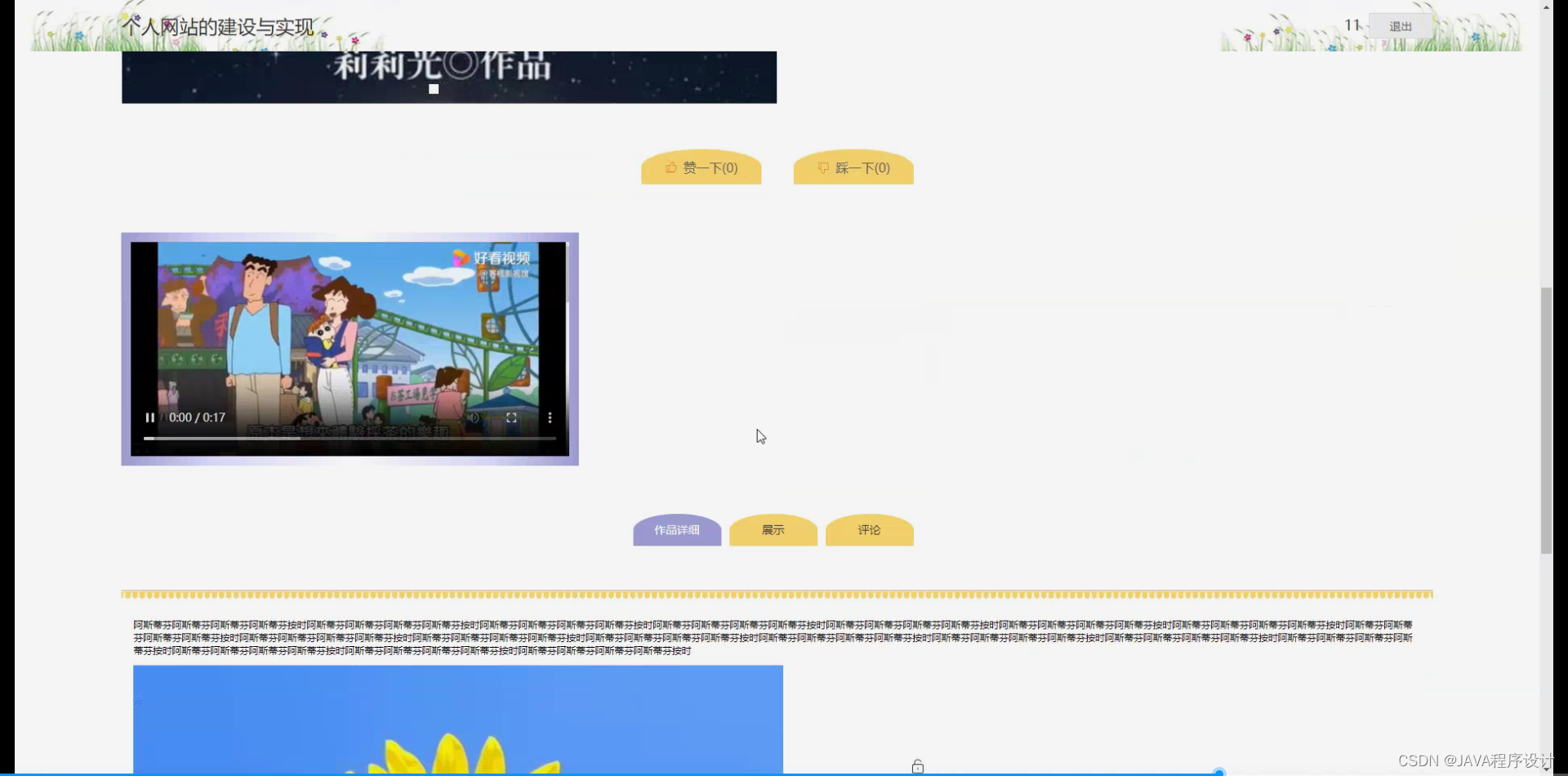Click the 踩一下(0) dislike button
This screenshot has height=776, width=1568.
(x=853, y=167)
